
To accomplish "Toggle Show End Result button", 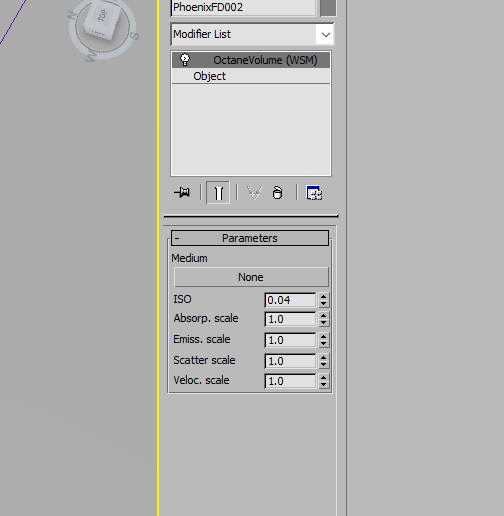I will click(218, 193).
